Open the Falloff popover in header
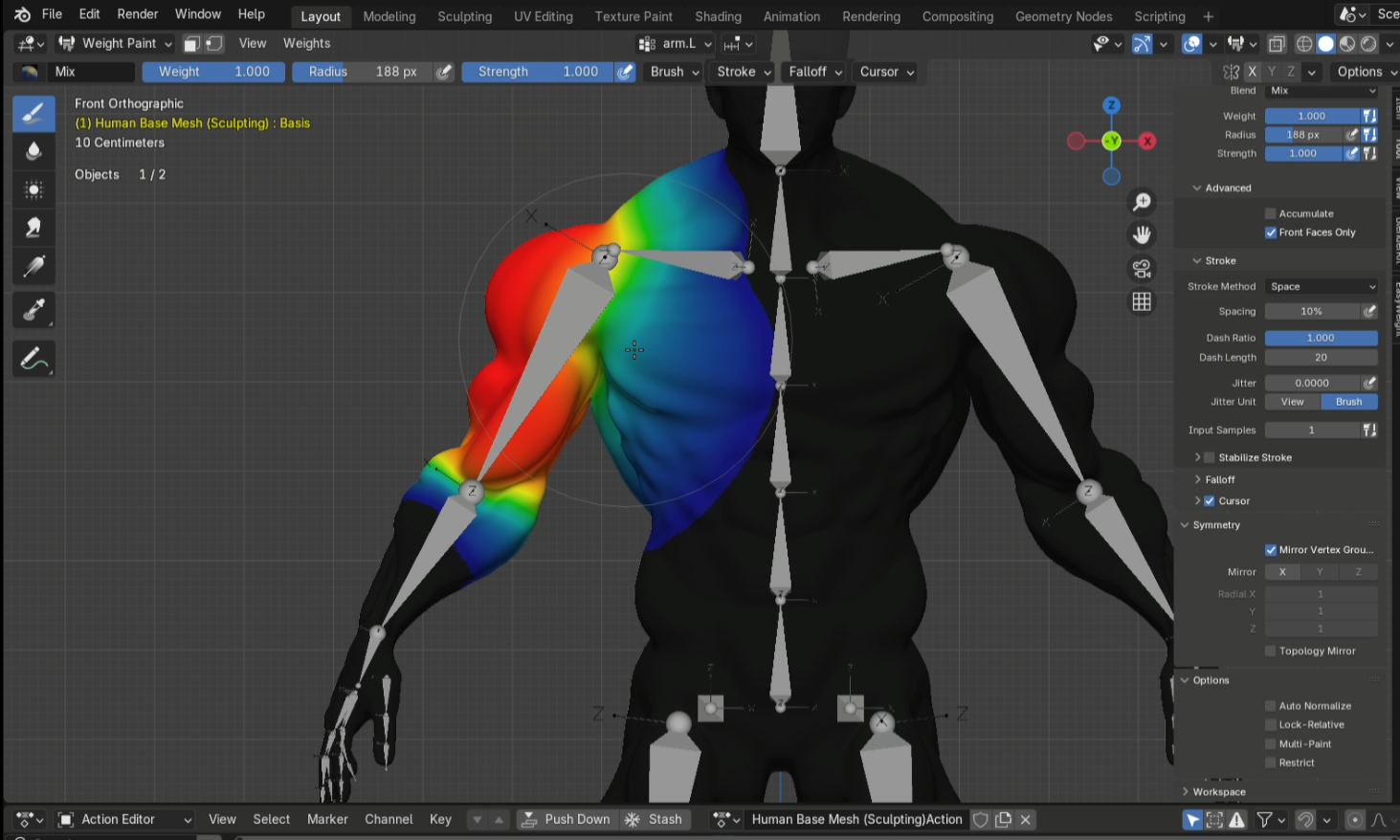 tap(815, 72)
